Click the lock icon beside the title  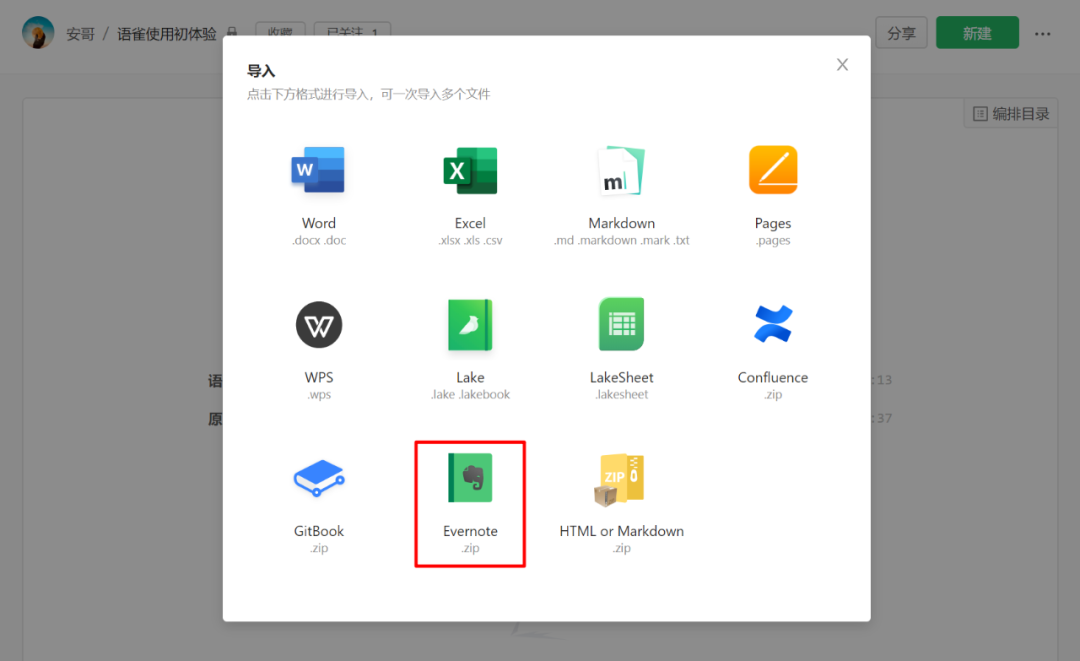coord(232,32)
